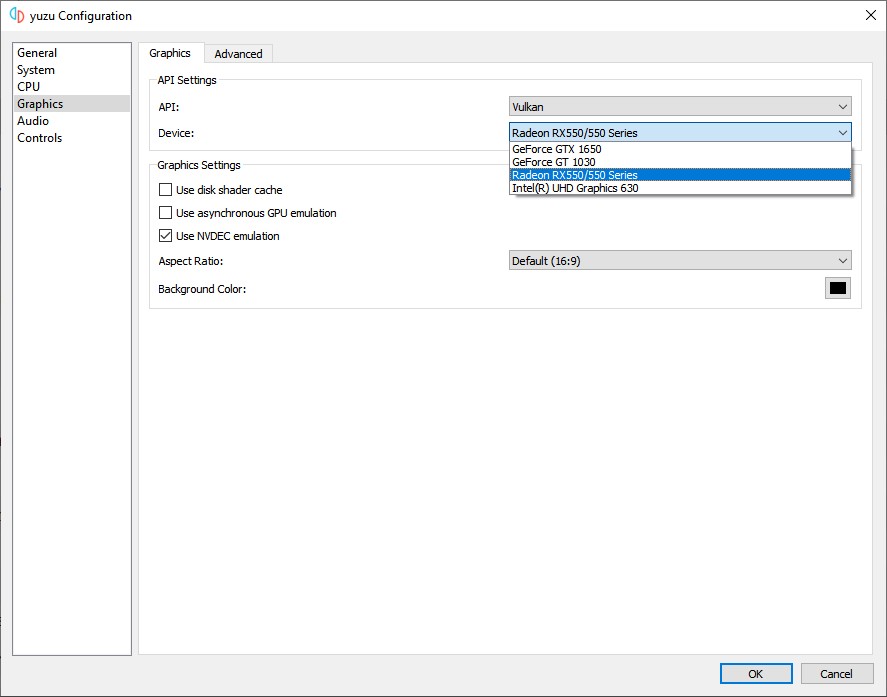Image resolution: width=887 pixels, height=697 pixels.
Task: Choose Intel(R) UHD Graphics 630 device
Action: pos(600,187)
